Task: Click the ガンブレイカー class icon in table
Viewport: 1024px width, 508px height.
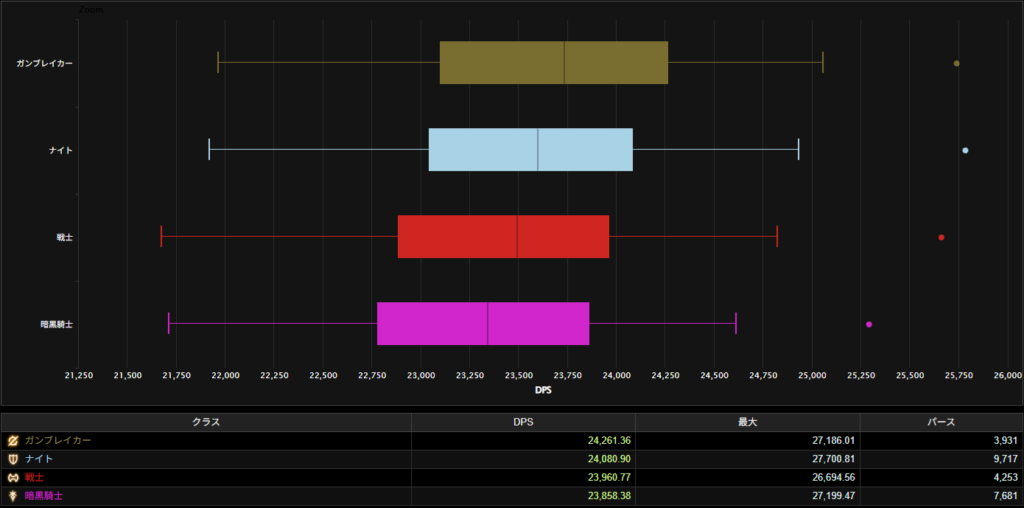Action: [13, 440]
